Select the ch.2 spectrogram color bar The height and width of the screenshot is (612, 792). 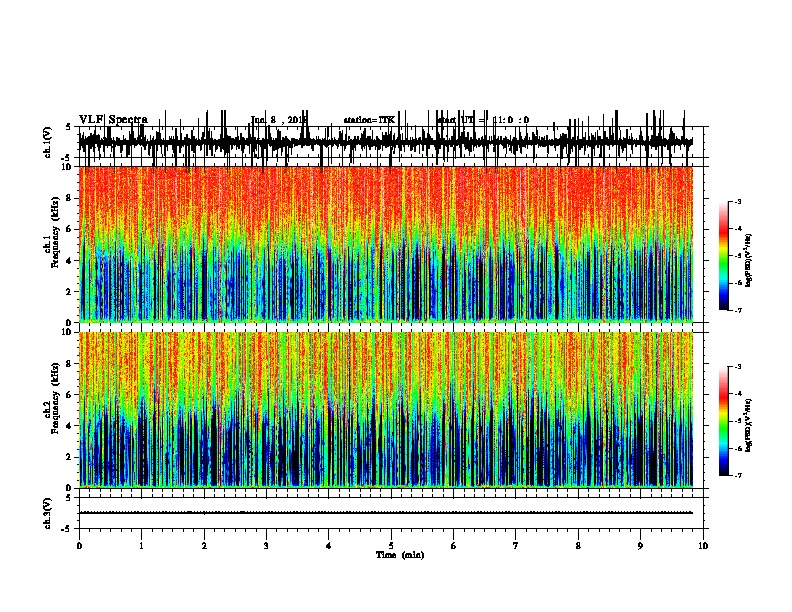(x=724, y=421)
